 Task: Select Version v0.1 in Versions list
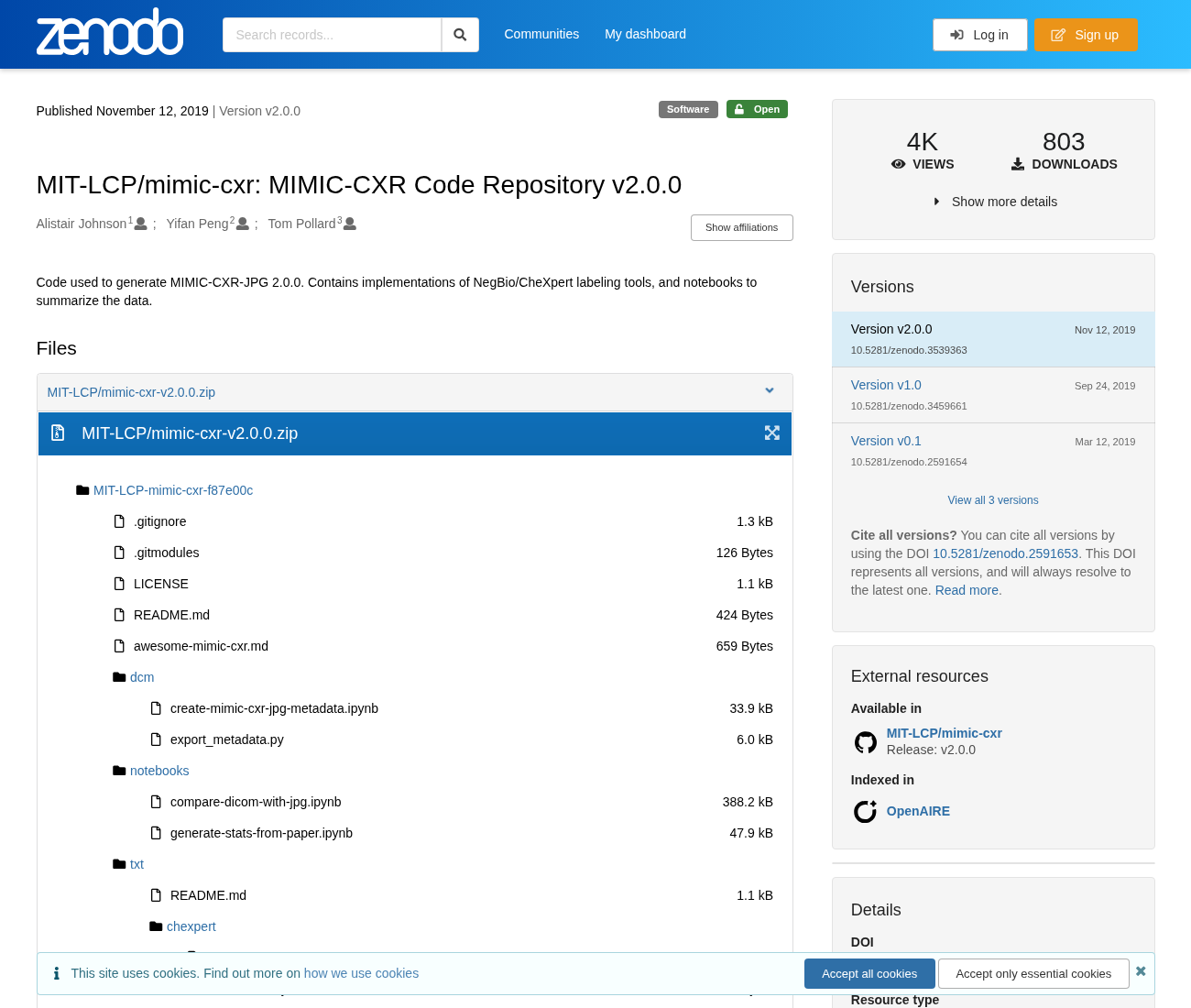pos(993,451)
